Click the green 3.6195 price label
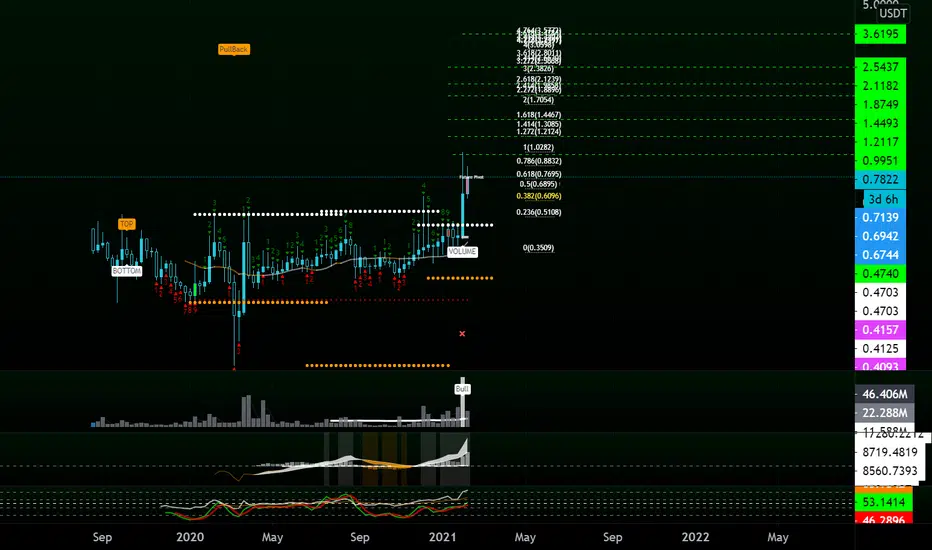 point(880,34)
